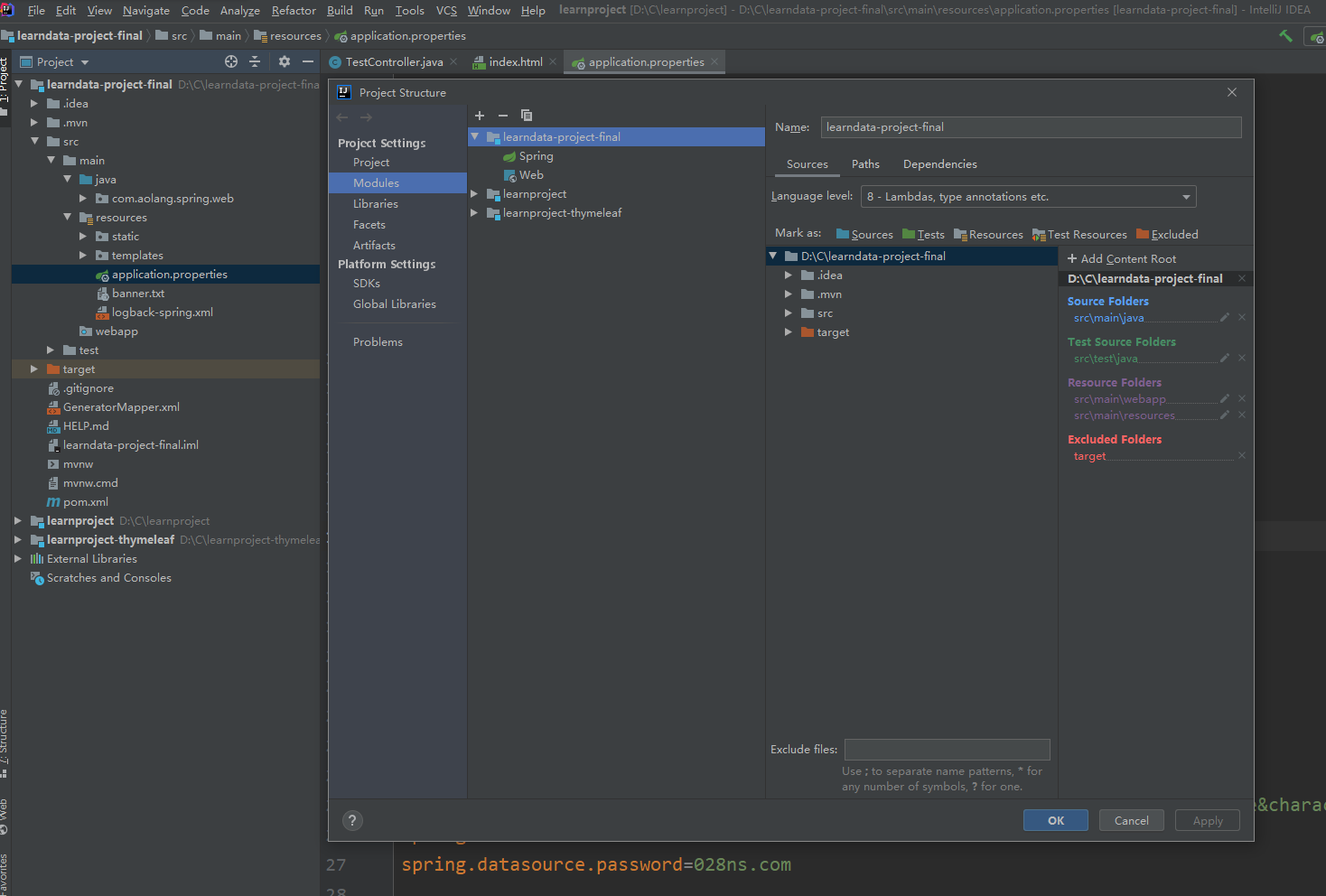
Task: Remove src\main\resources resource folder
Action: click(1242, 415)
